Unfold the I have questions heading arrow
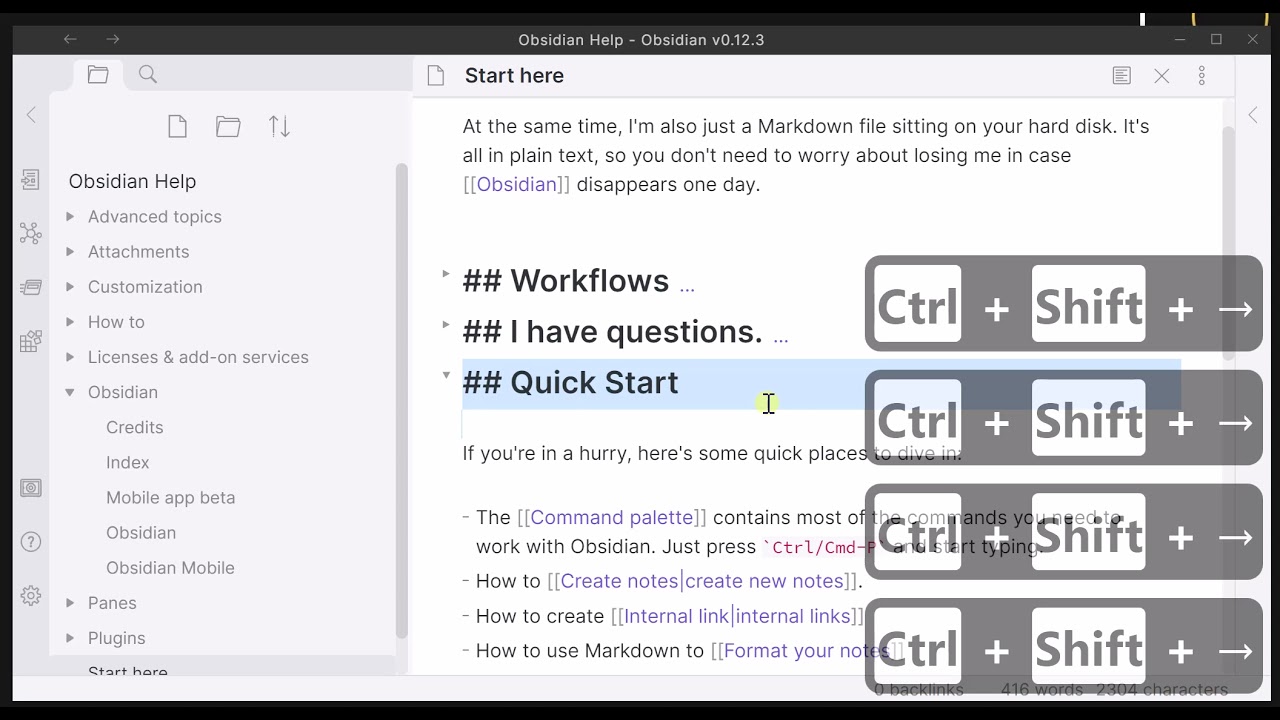This screenshot has height=720, width=1280. (x=446, y=324)
